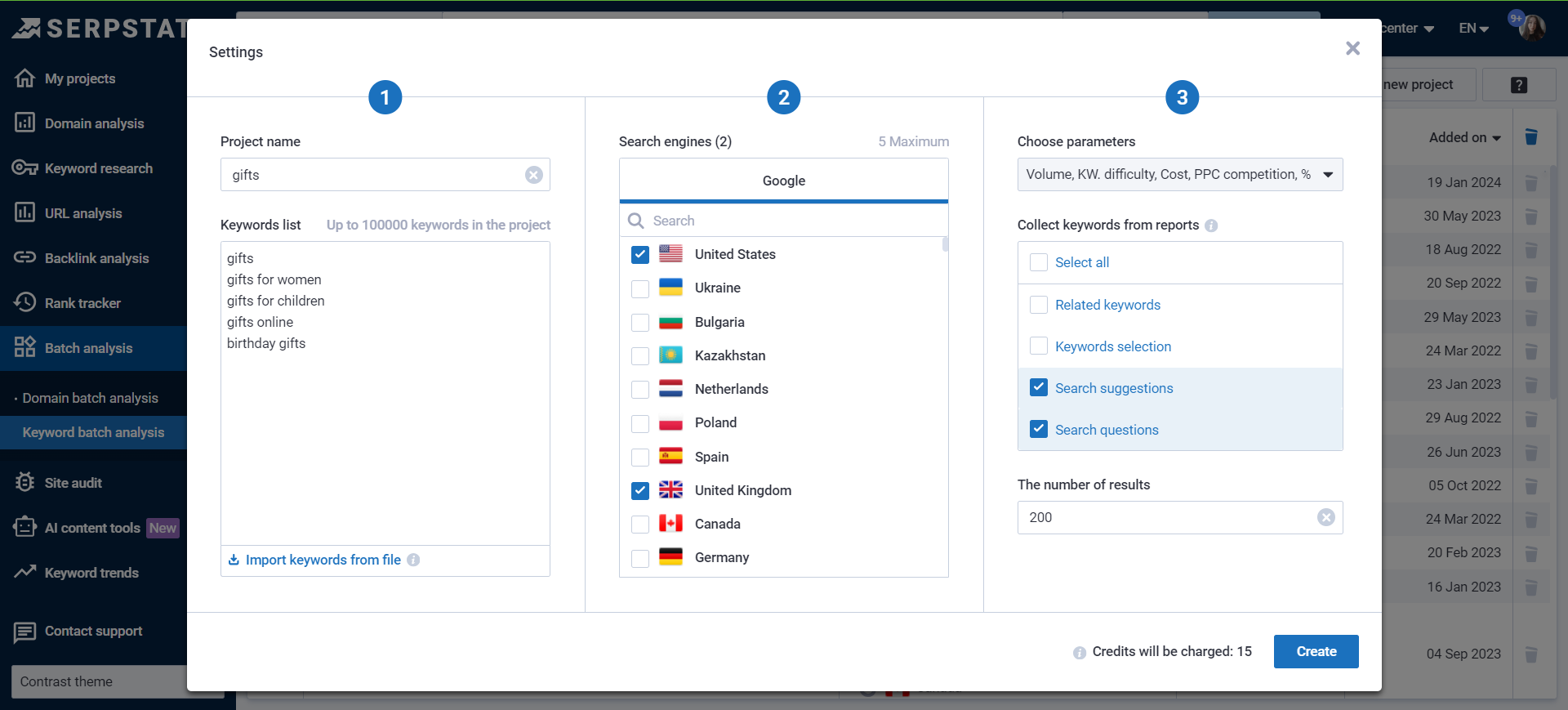Disable Search questions report
1568x710 pixels.
1039,429
